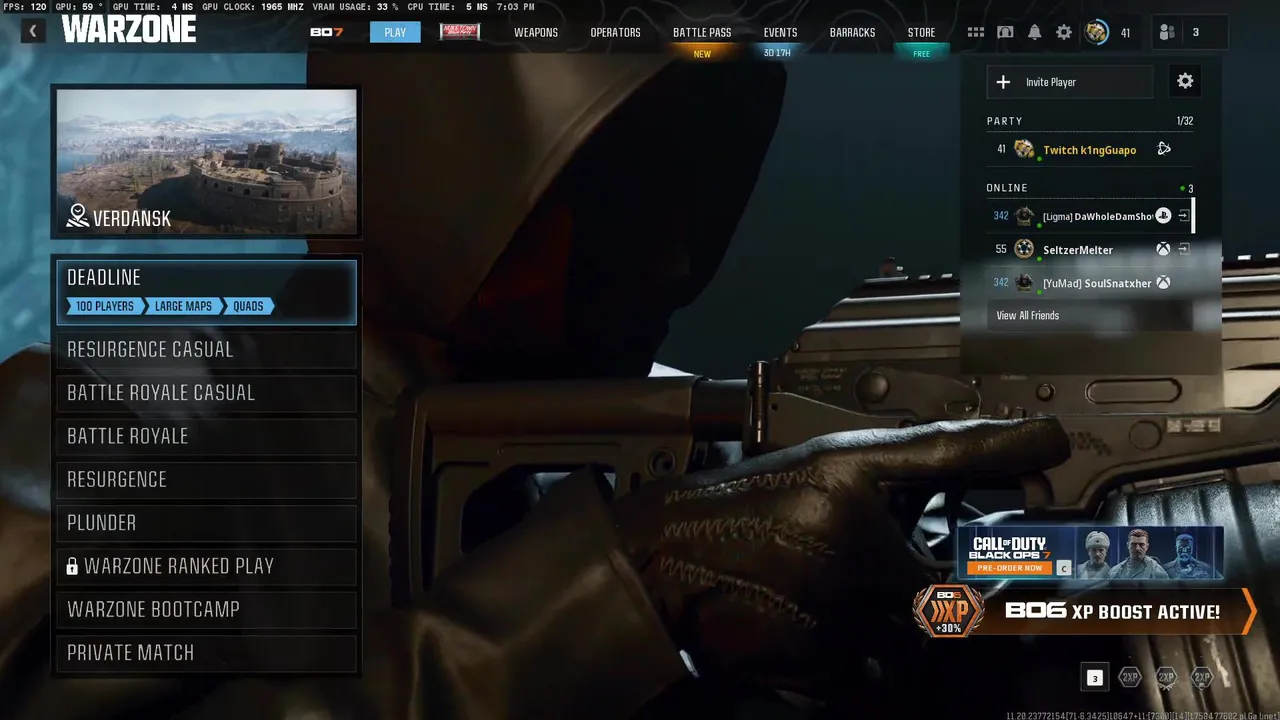Open the BATTLE PASS tab
1280x720 pixels.
(x=702, y=32)
